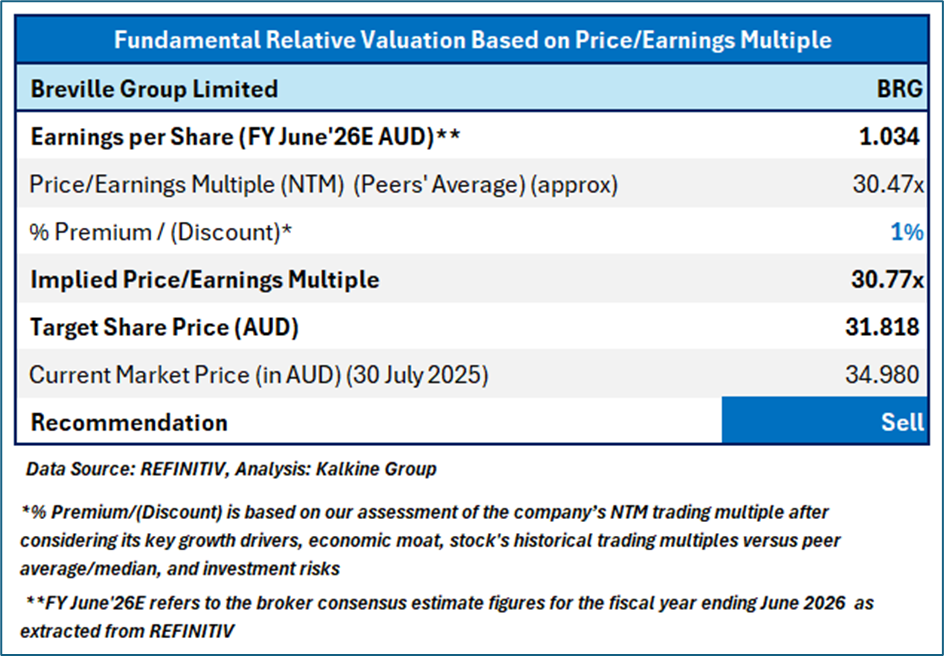Viewport: 944px width, 656px height.
Task: Click the blue 1% premium value
Action: (906, 232)
